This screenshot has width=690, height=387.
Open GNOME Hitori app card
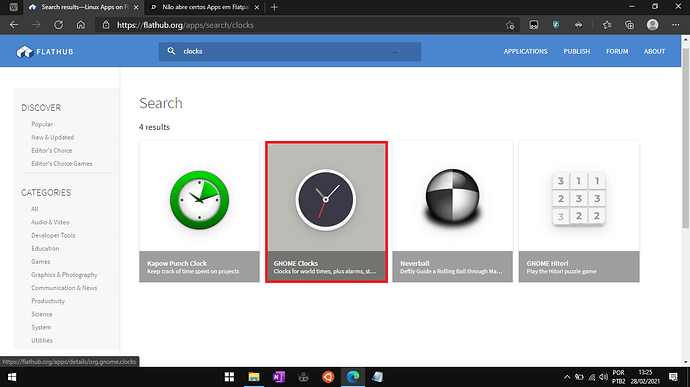pos(579,212)
